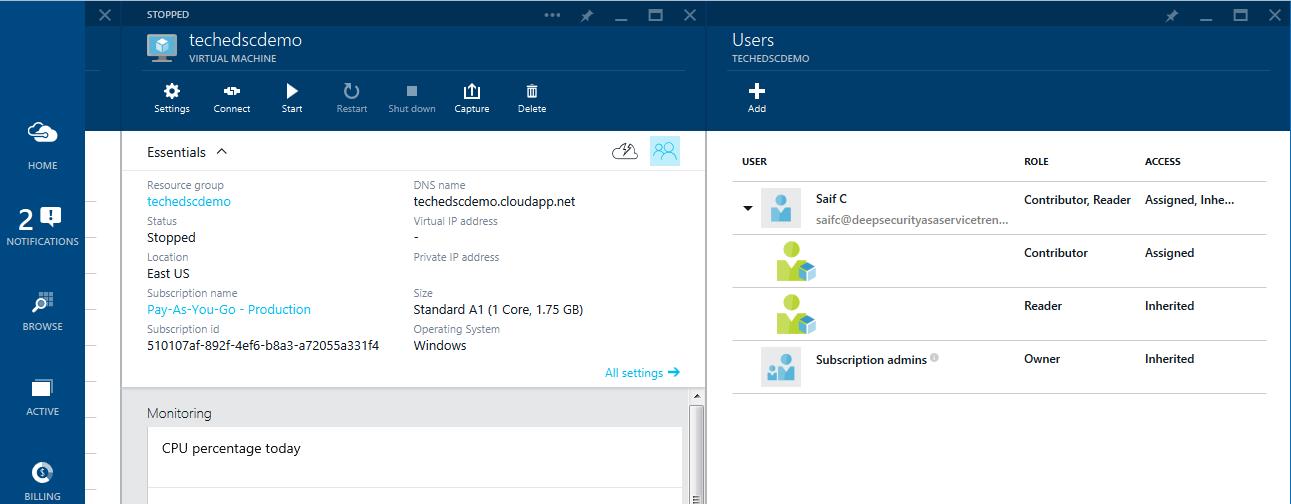
Task: Add a new user
Action: click(757, 97)
